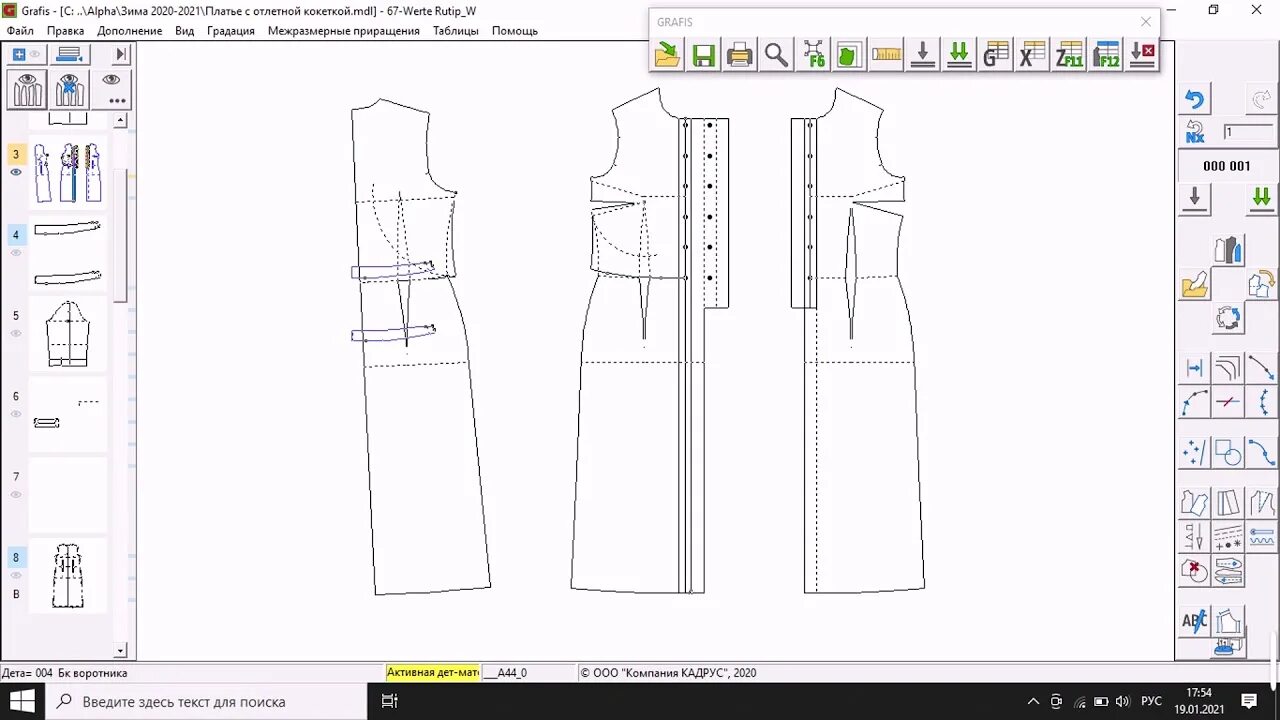Click the Windows Start button
This screenshot has height=720, width=1280.
[x=22, y=701]
